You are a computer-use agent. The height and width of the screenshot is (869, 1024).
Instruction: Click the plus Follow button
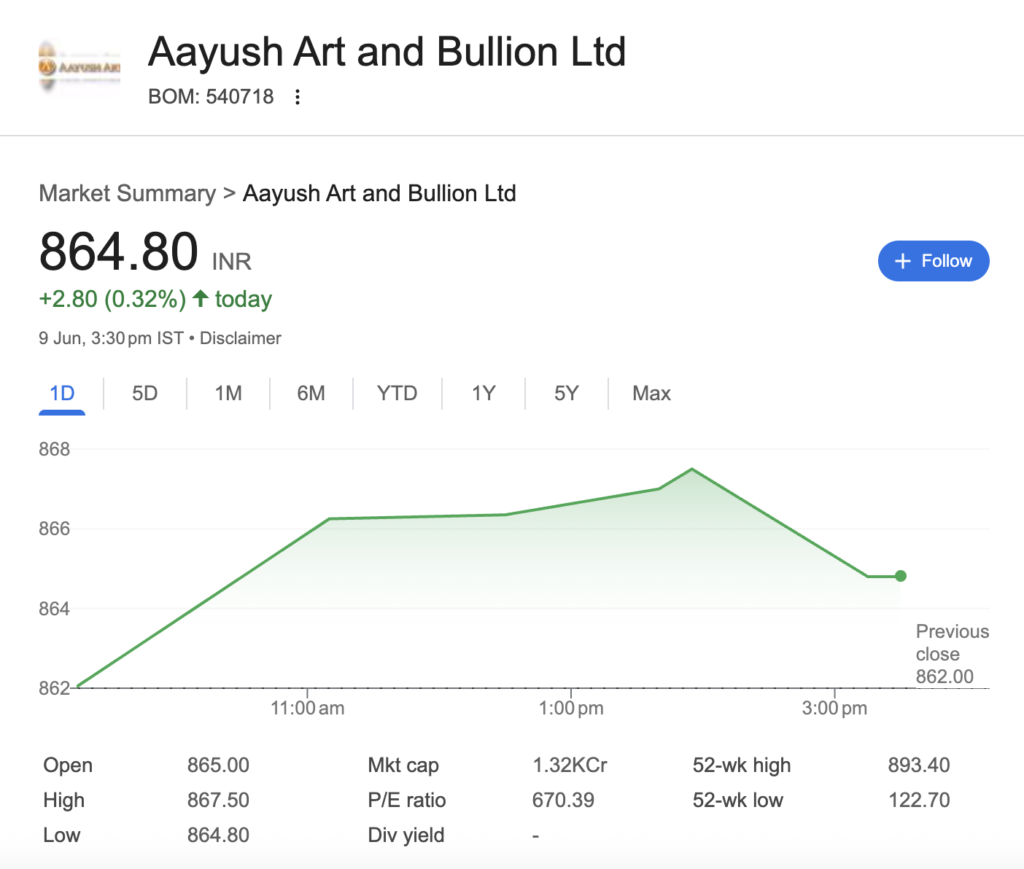click(x=933, y=261)
